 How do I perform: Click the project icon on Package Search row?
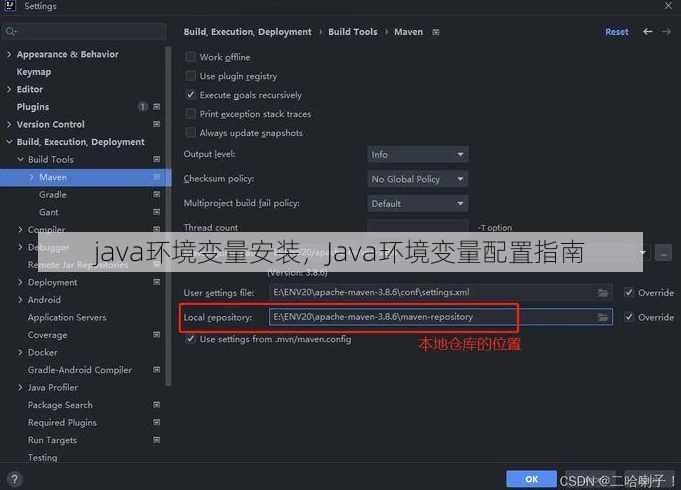click(157, 405)
